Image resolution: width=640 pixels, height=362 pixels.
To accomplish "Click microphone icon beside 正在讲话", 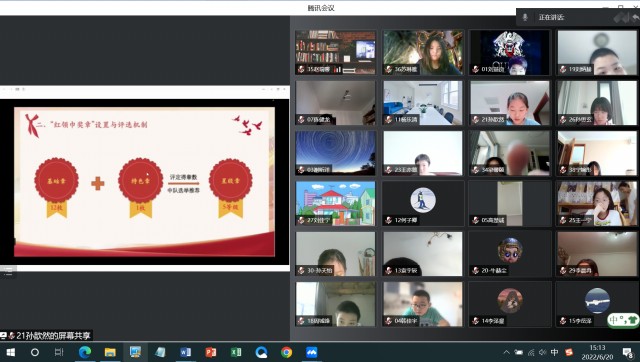I will click(525, 17).
